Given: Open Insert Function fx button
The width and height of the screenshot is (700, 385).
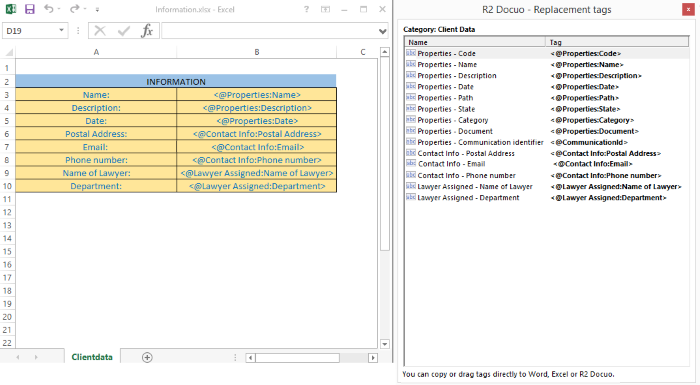Looking at the screenshot, I should coord(147,31).
